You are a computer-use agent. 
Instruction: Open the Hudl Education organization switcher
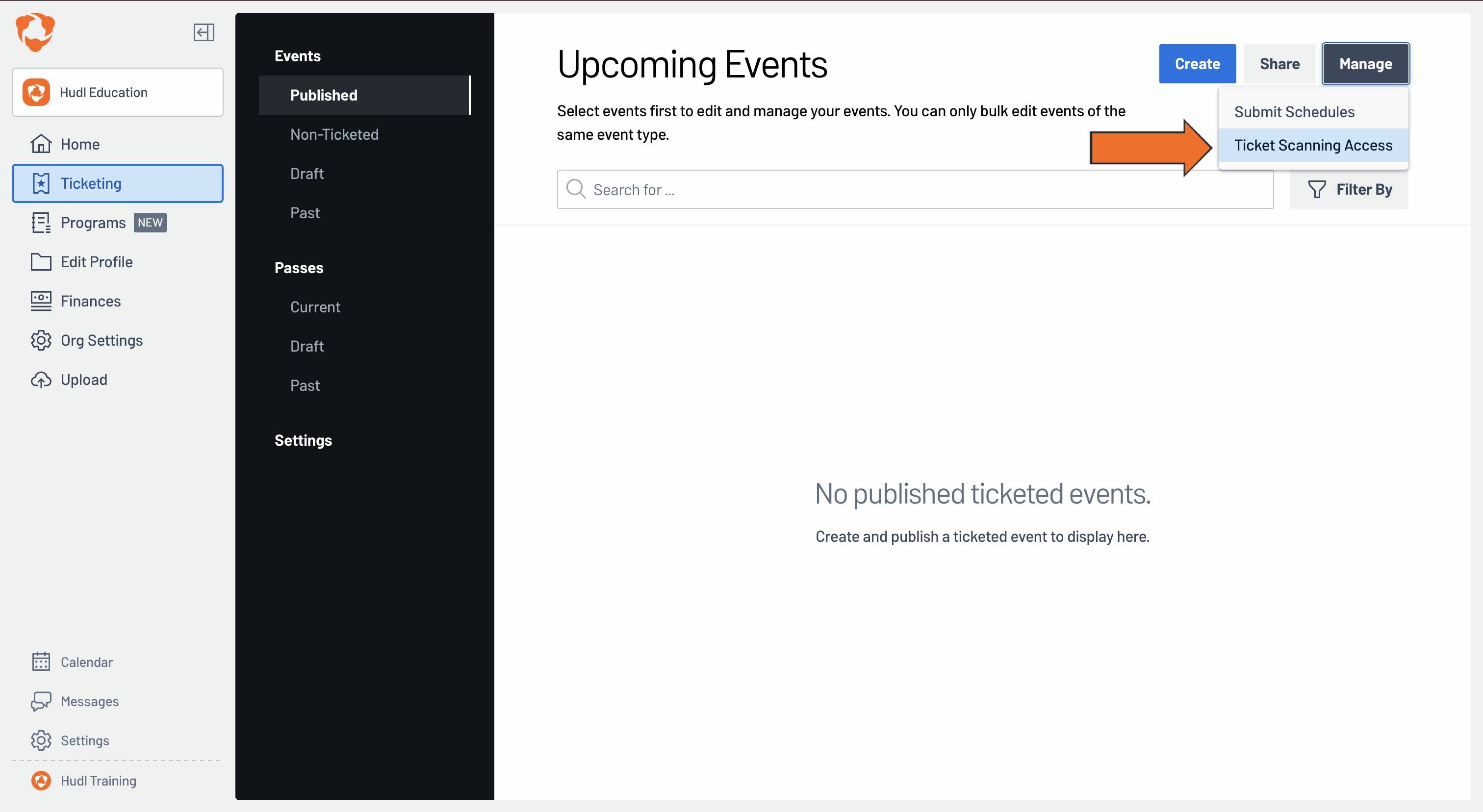(117, 92)
